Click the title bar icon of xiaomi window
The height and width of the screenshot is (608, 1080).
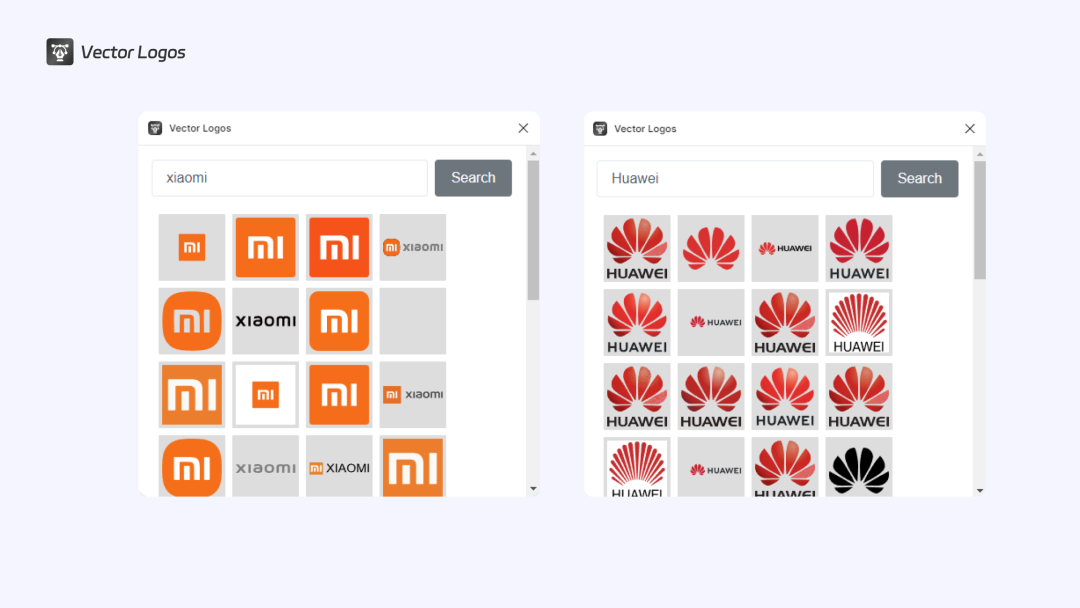[155, 128]
